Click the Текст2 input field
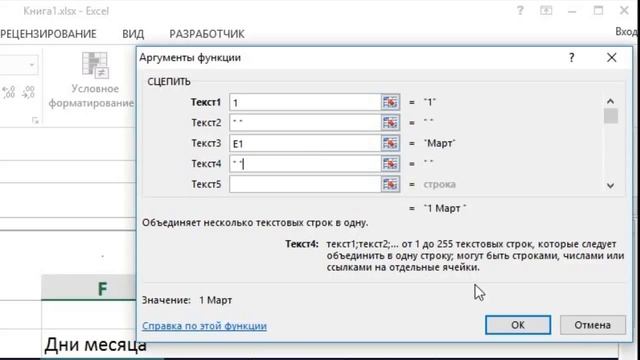 305,122
